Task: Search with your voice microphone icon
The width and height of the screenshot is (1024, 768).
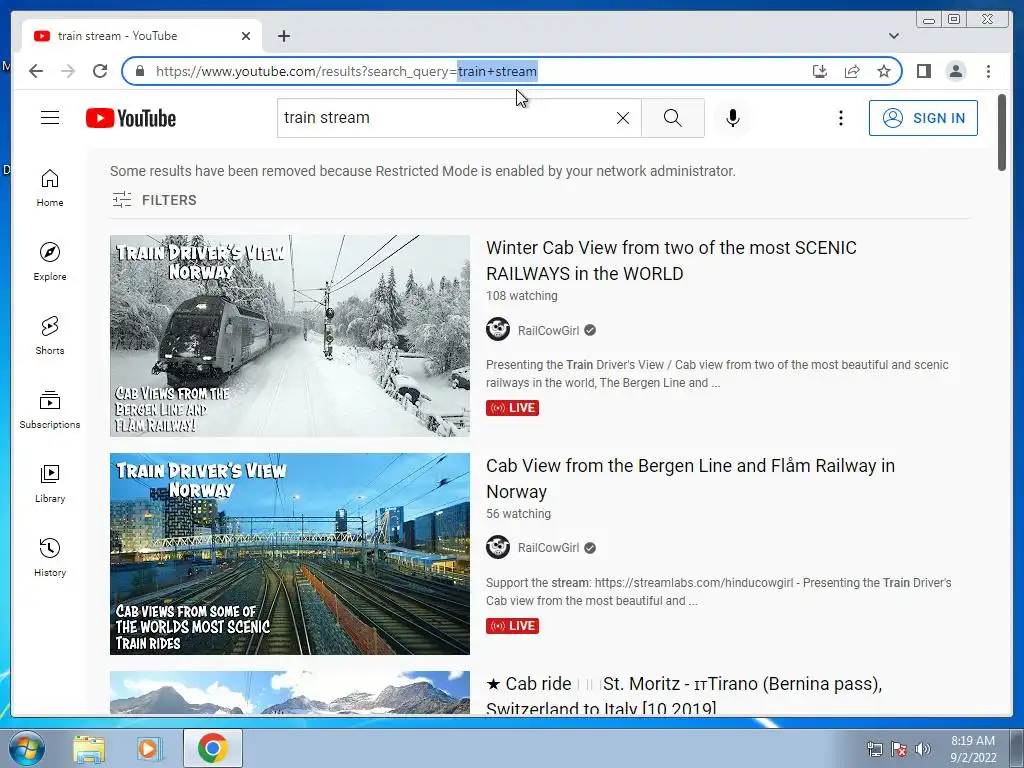Action: click(733, 118)
